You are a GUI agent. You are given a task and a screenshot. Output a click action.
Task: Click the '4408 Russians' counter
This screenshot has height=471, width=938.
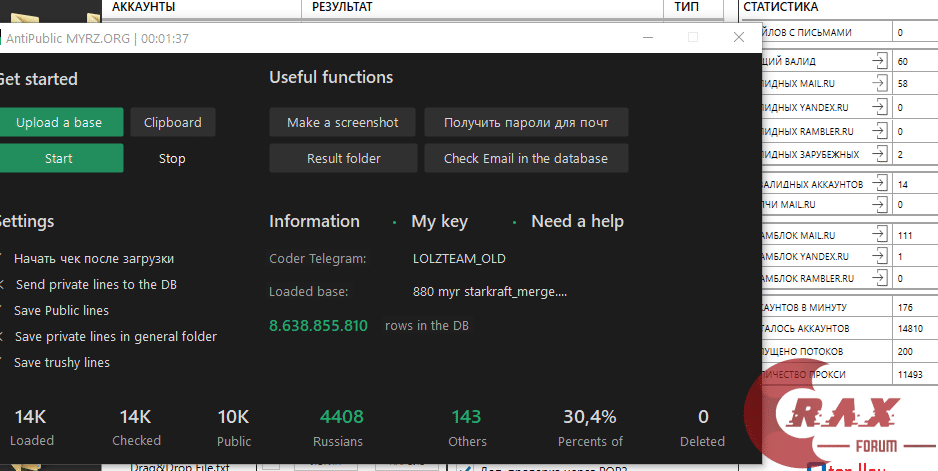(340, 427)
